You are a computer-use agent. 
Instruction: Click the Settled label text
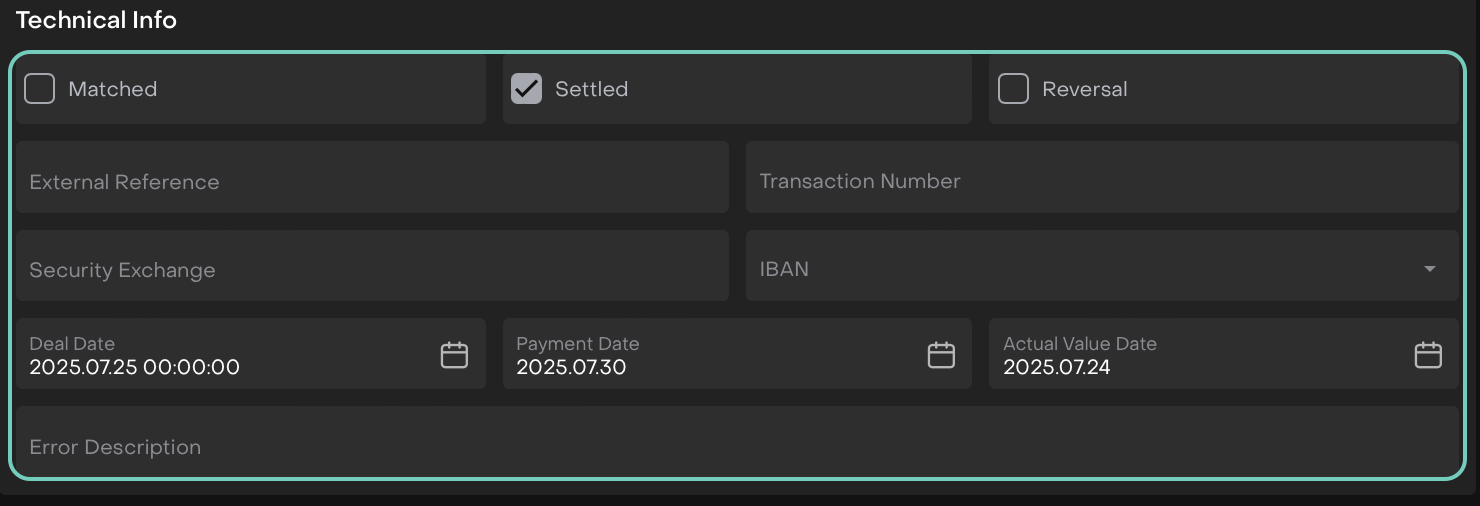coord(591,89)
